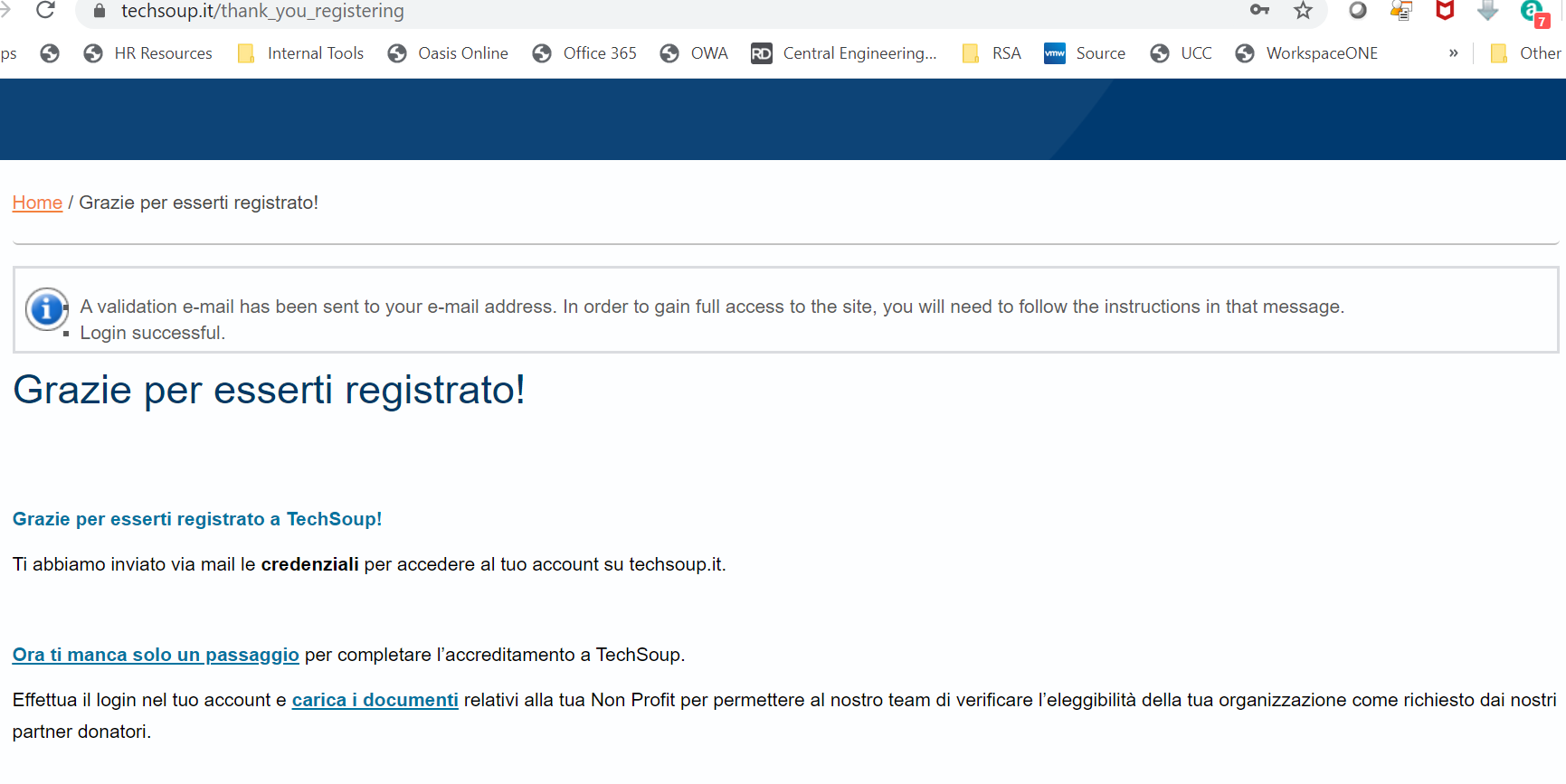Click the 'Login successful.' message text
The image size is (1566, 784).
153,333
